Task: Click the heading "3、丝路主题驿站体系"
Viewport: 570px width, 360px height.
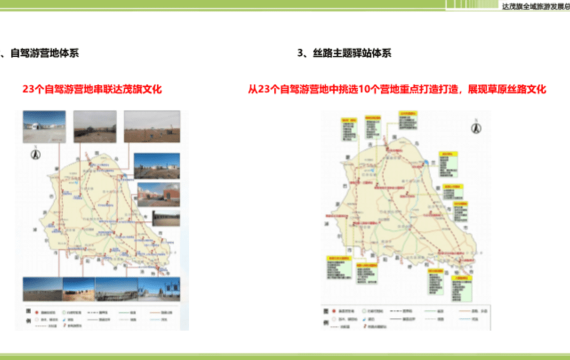Action: click(344, 53)
